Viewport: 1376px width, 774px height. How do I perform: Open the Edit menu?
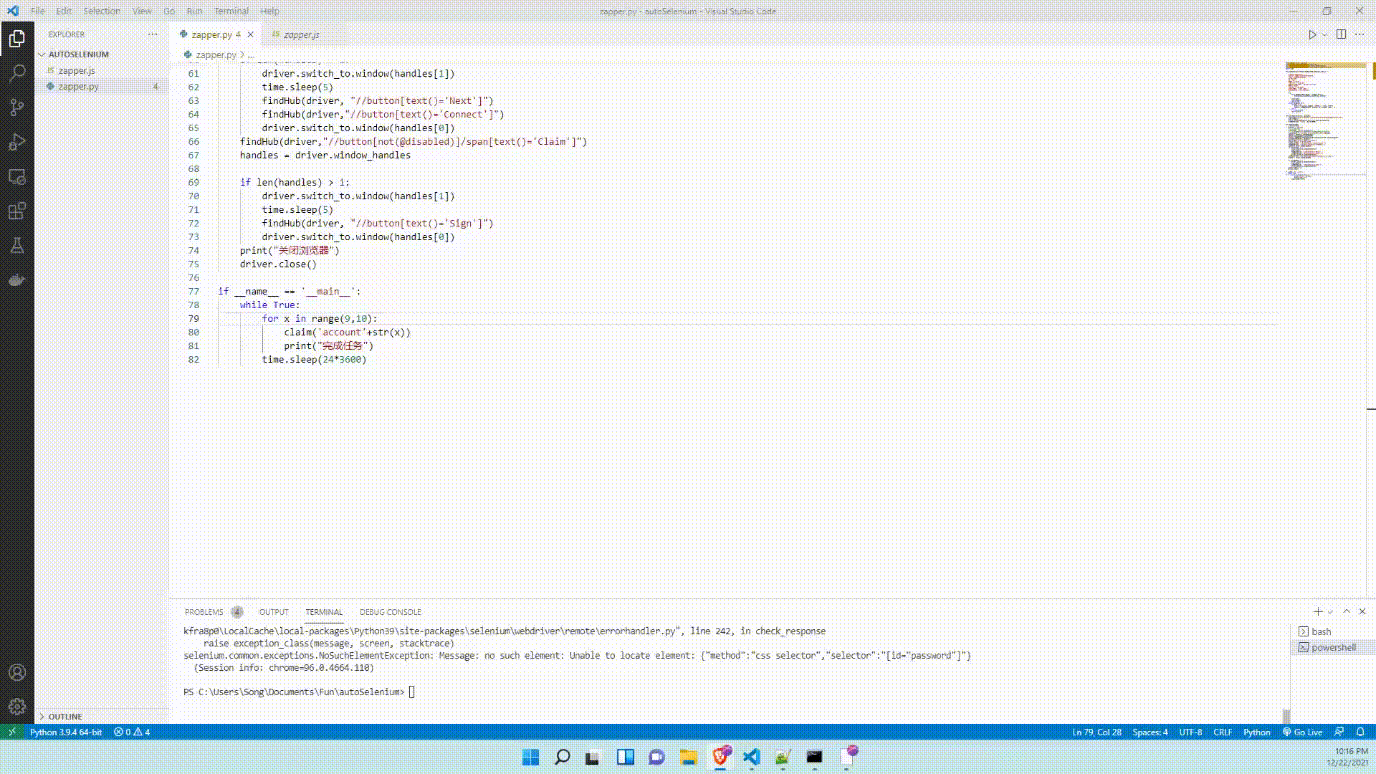pyautogui.click(x=64, y=11)
